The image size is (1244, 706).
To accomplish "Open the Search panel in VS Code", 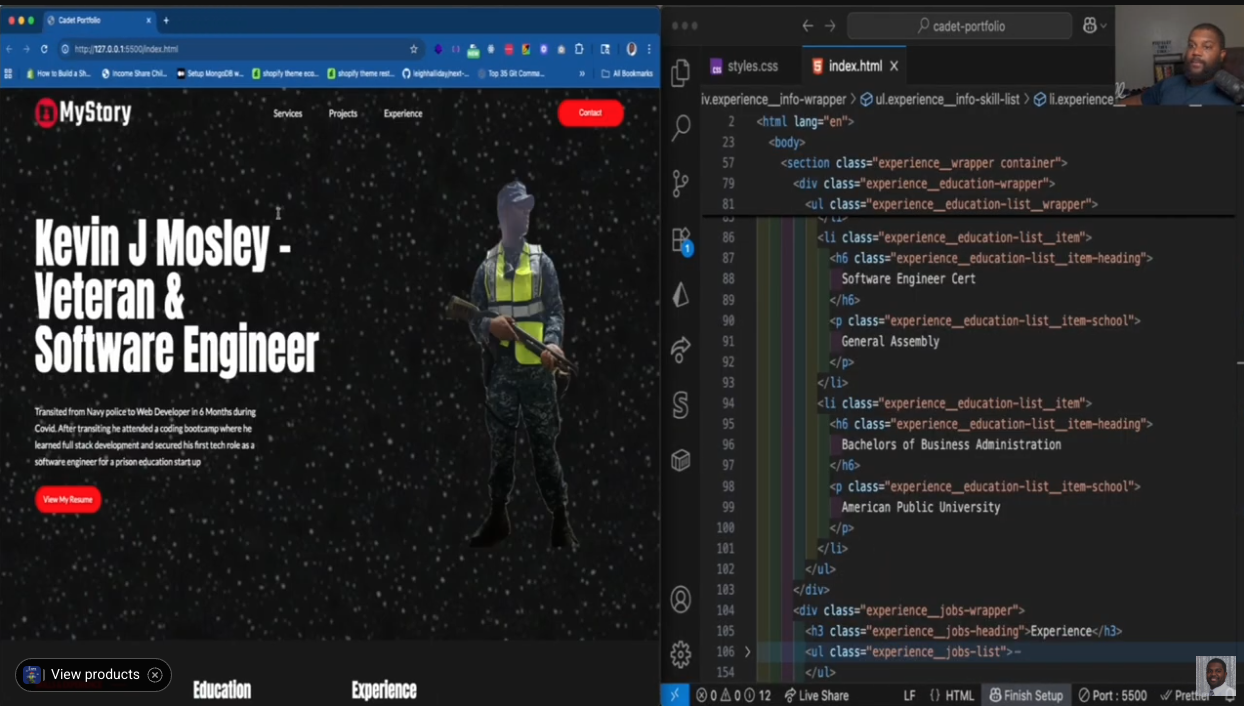I will click(x=681, y=128).
